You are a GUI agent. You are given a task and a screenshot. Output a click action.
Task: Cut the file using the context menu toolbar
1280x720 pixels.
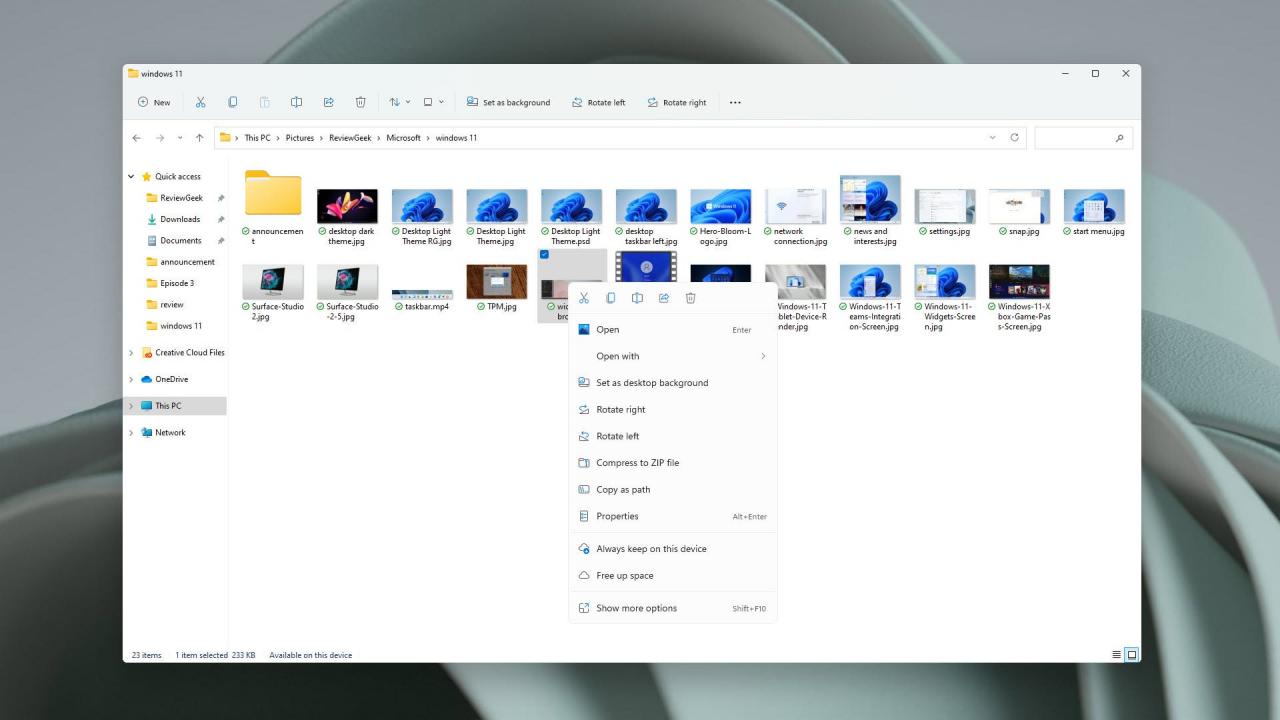tap(584, 297)
